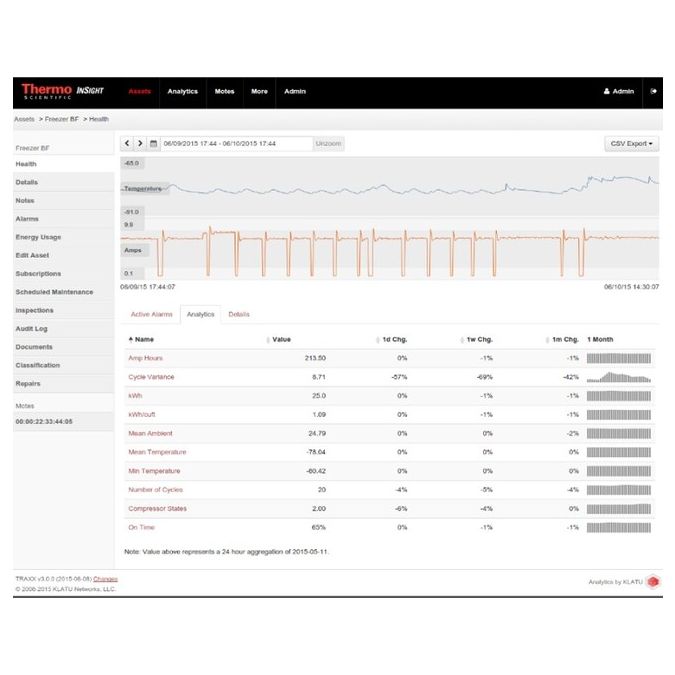Open the calendar date picker icon
675x675 pixels.
tap(153, 144)
